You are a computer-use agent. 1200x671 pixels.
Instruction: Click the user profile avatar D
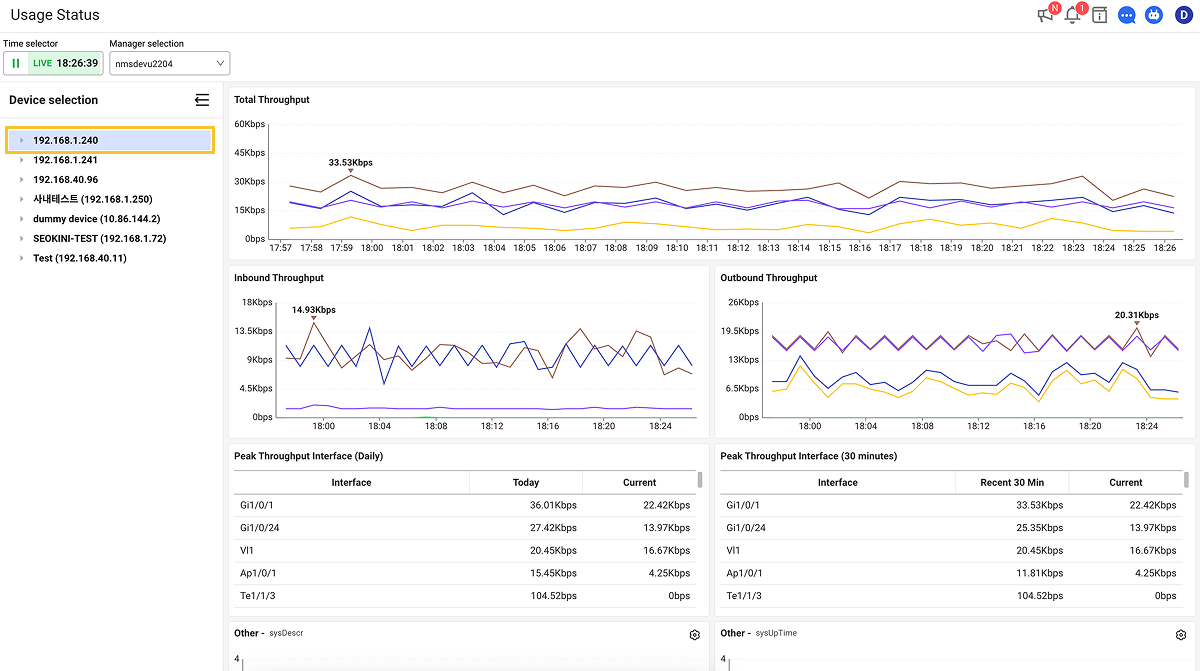1183,15
